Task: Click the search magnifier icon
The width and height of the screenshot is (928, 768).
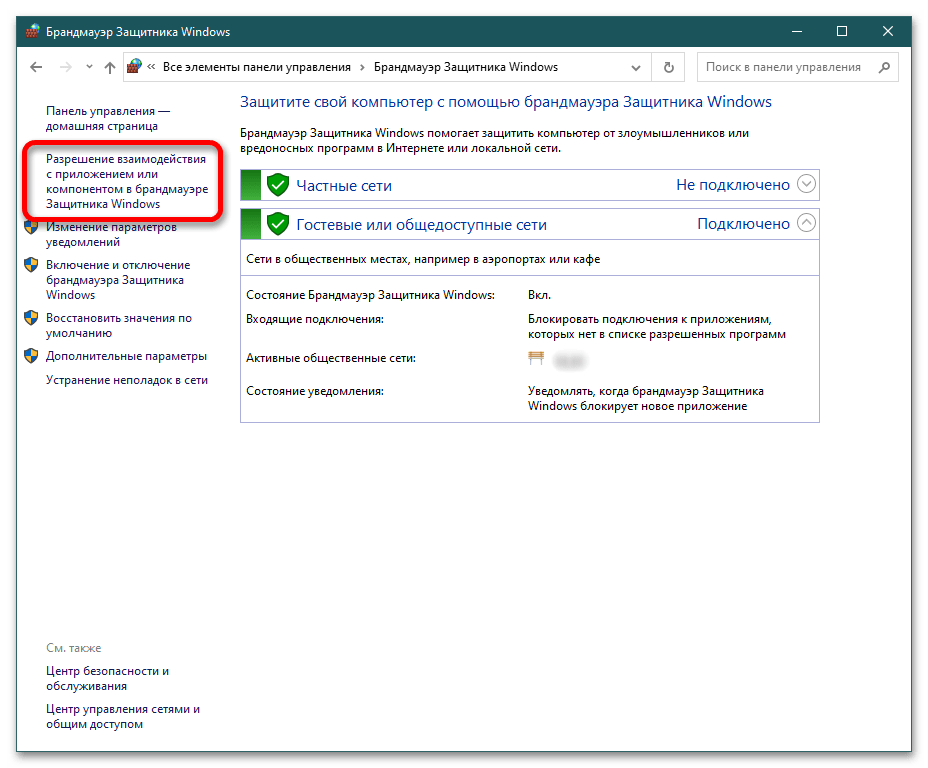Action: point(883,68)
